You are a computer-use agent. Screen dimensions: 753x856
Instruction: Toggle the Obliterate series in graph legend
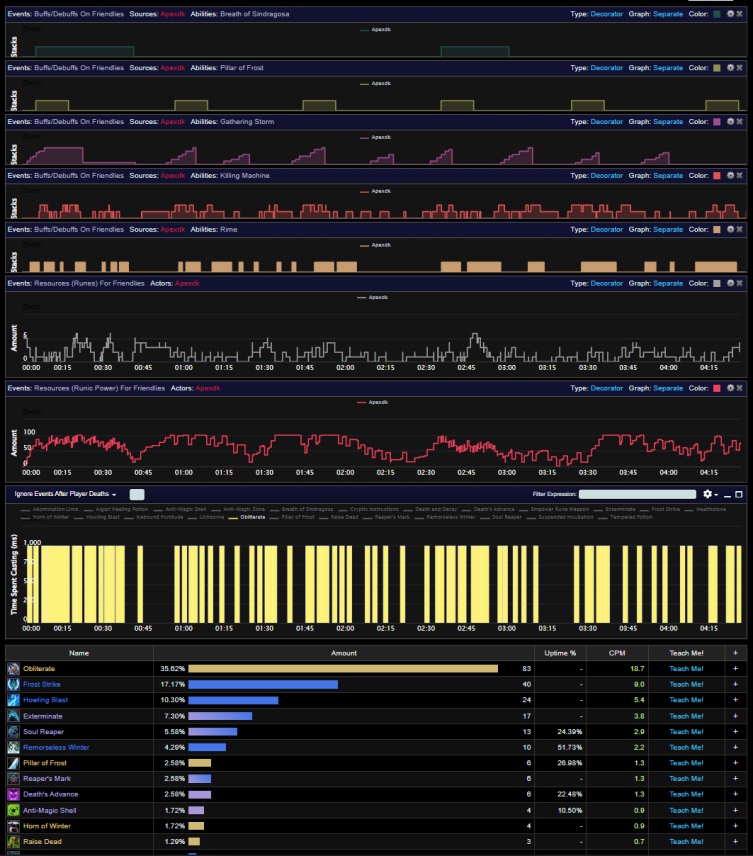[247, 517]
